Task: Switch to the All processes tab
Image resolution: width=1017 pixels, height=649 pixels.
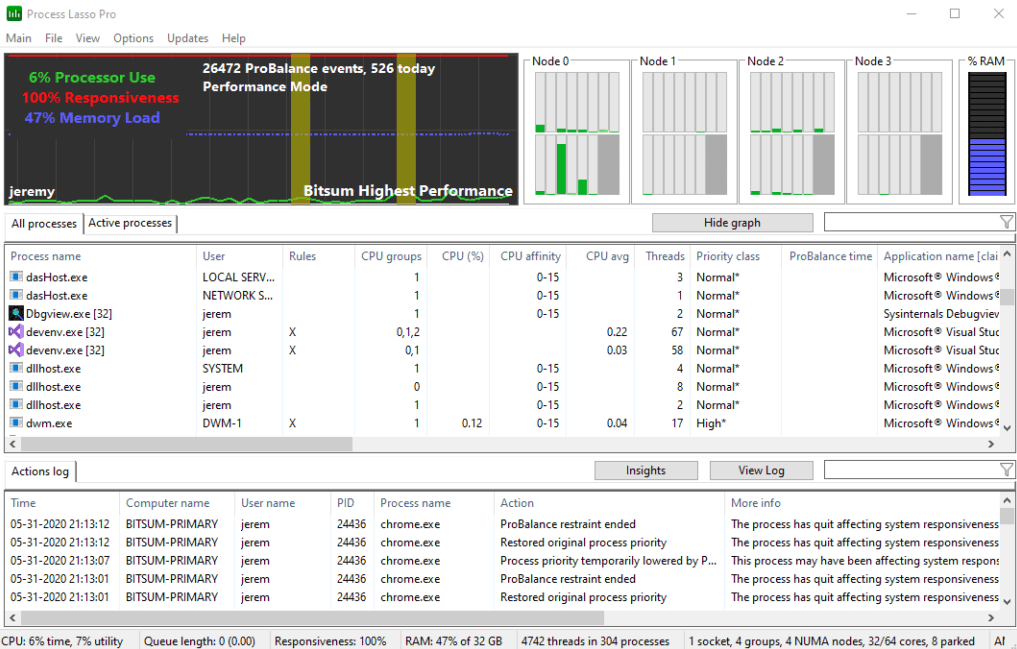Action: pyautogui.click(x=44, y=224)
